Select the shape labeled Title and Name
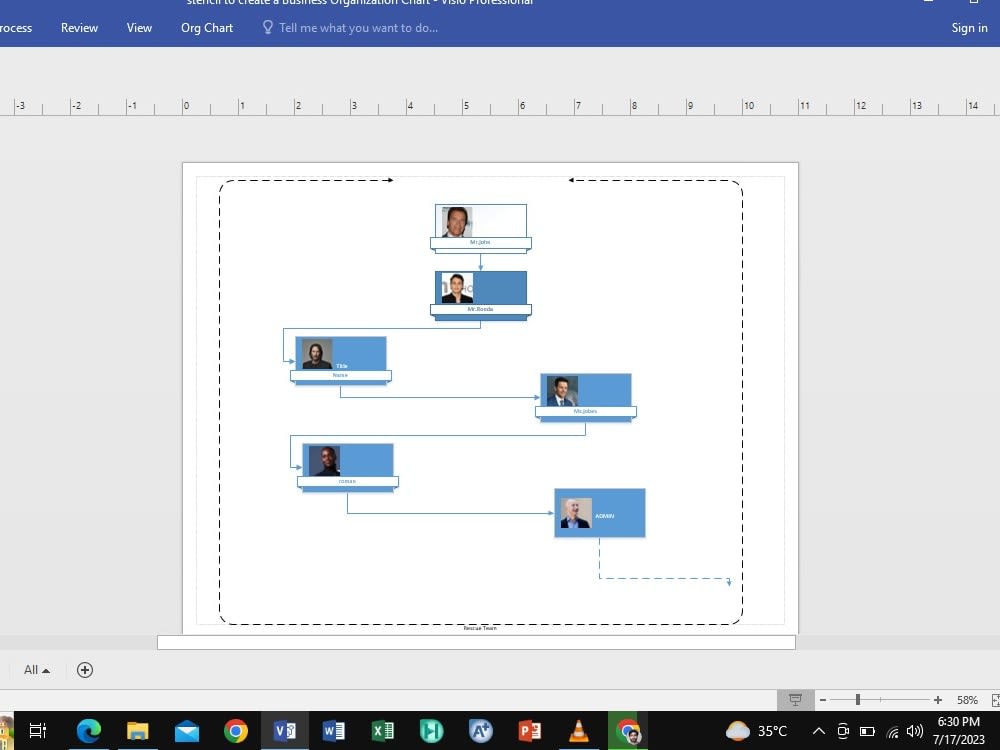This screenshot has height=750, width=1000. pos(341,360)
